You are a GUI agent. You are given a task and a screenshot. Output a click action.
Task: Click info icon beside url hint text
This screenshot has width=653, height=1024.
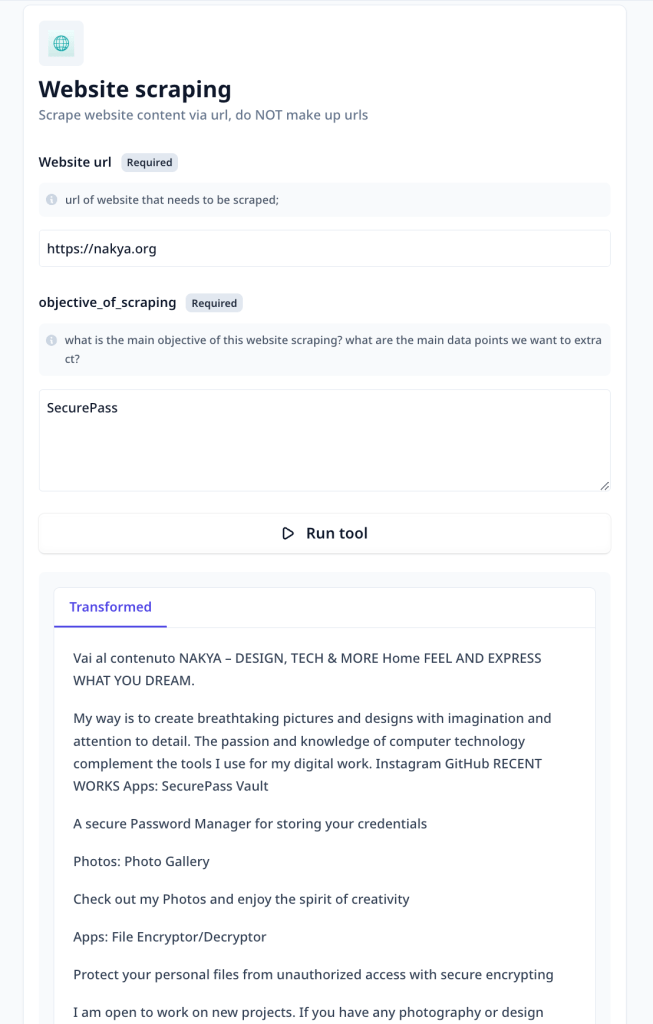click(x=52, y=200)
